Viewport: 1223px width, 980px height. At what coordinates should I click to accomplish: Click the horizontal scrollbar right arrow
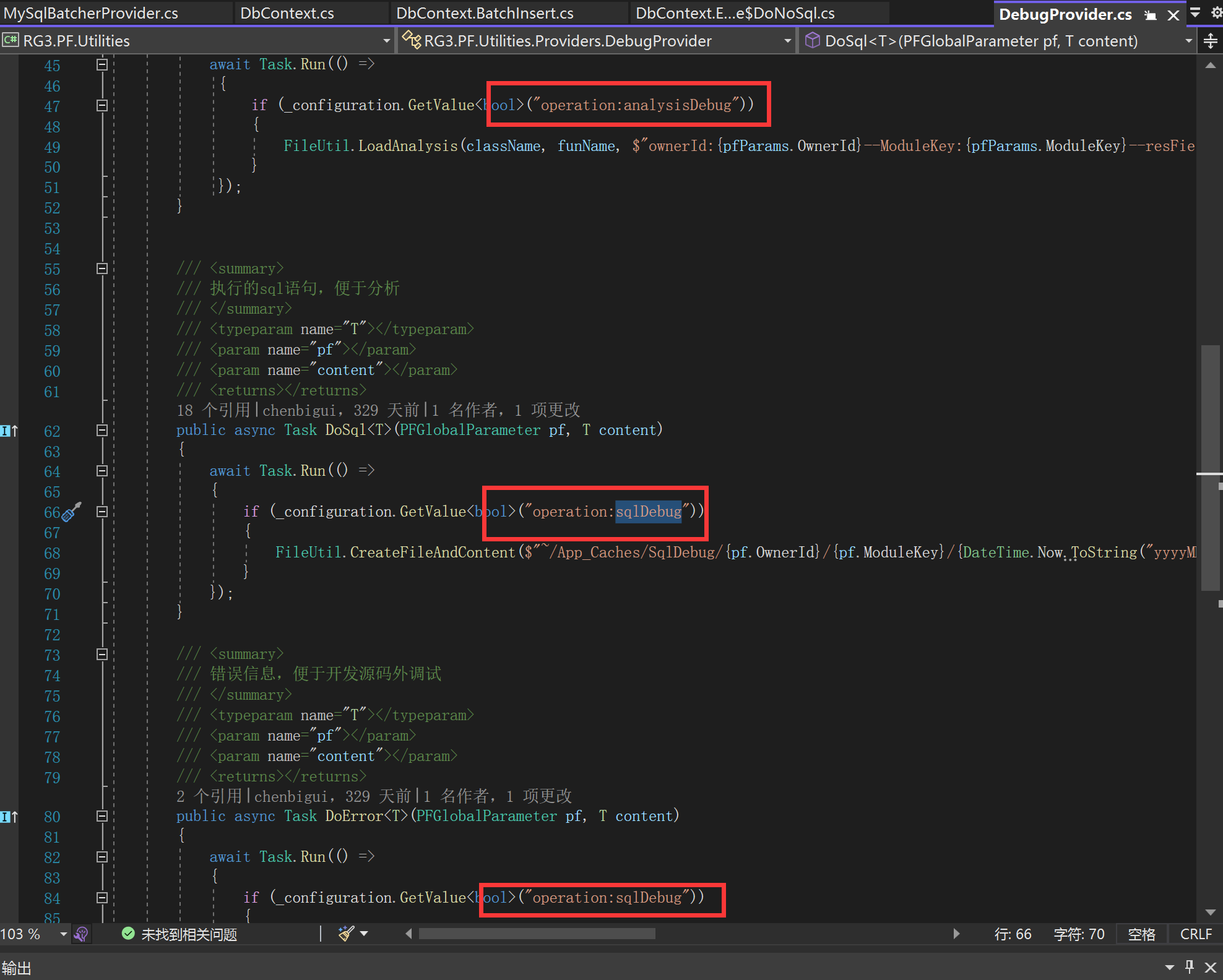pyautogui.click(x=957, y=934)
